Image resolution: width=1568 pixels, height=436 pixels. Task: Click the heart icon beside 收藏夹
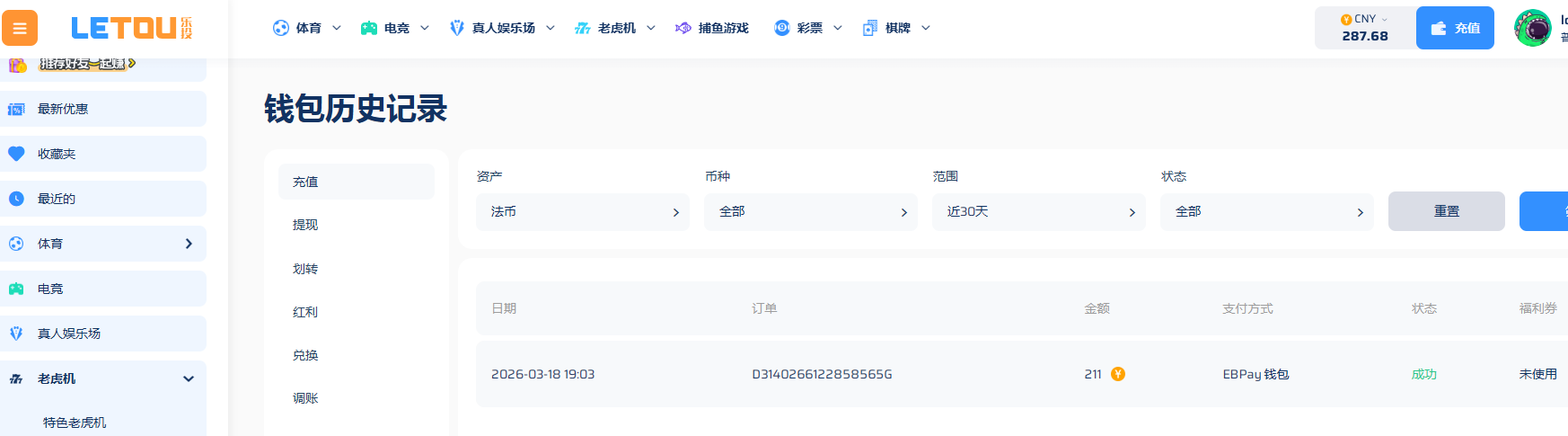[x=16, y=154]
